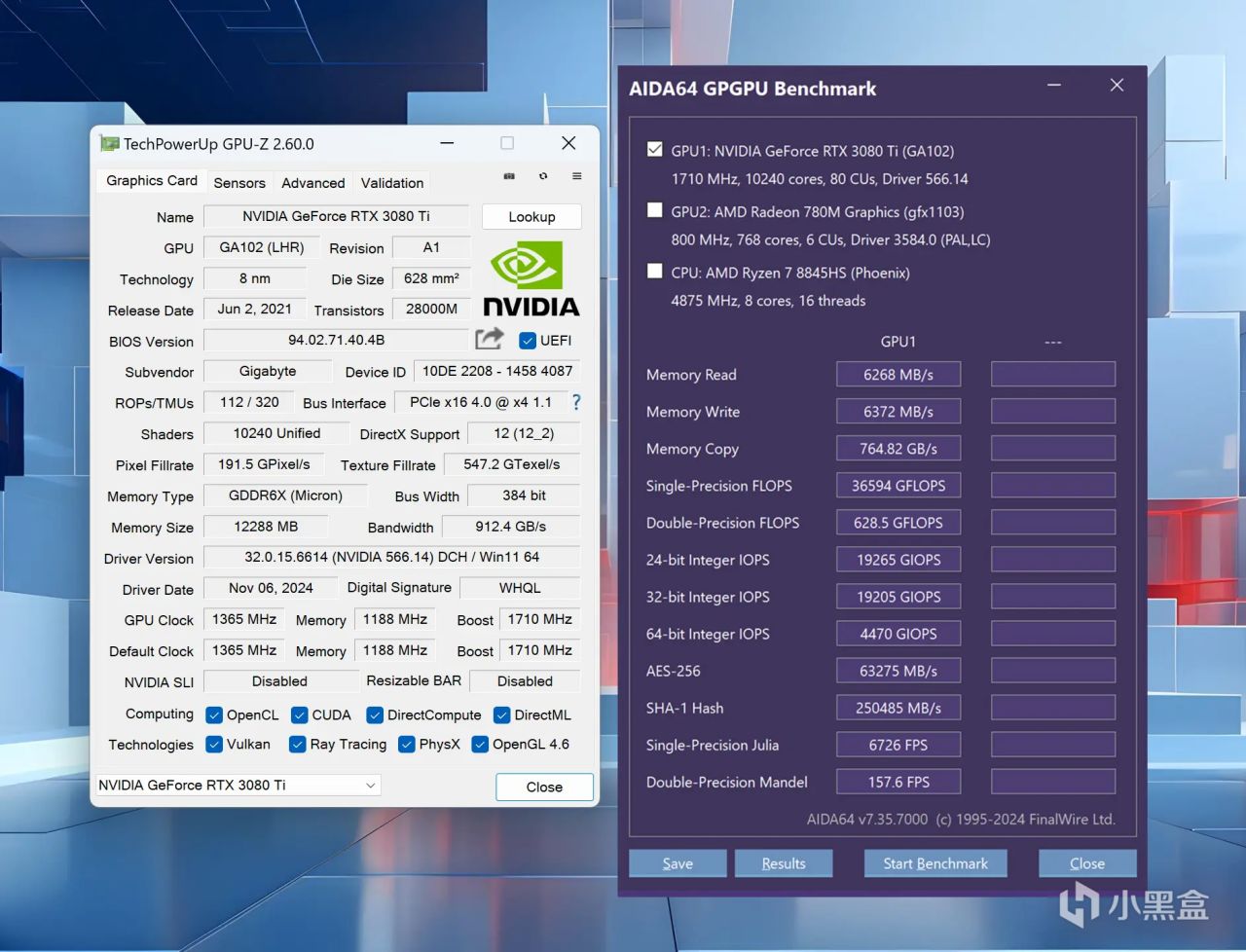Open the Advanced tab
Viewport: 1246px width, 952px height.
click(313, 183)
